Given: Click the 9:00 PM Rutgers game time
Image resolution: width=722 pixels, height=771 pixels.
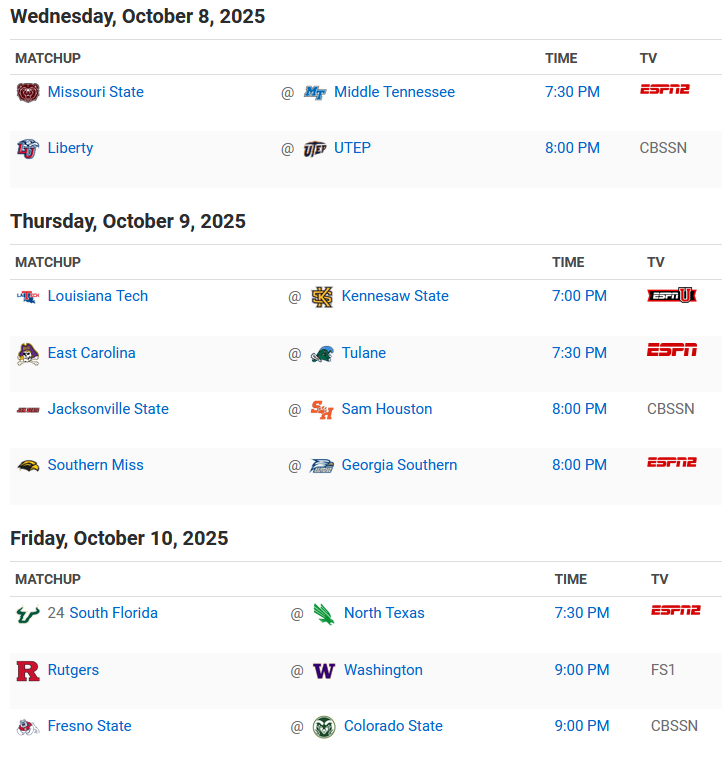Looking at the screenshot, I should pyautogui.click(x=582, y=670).
